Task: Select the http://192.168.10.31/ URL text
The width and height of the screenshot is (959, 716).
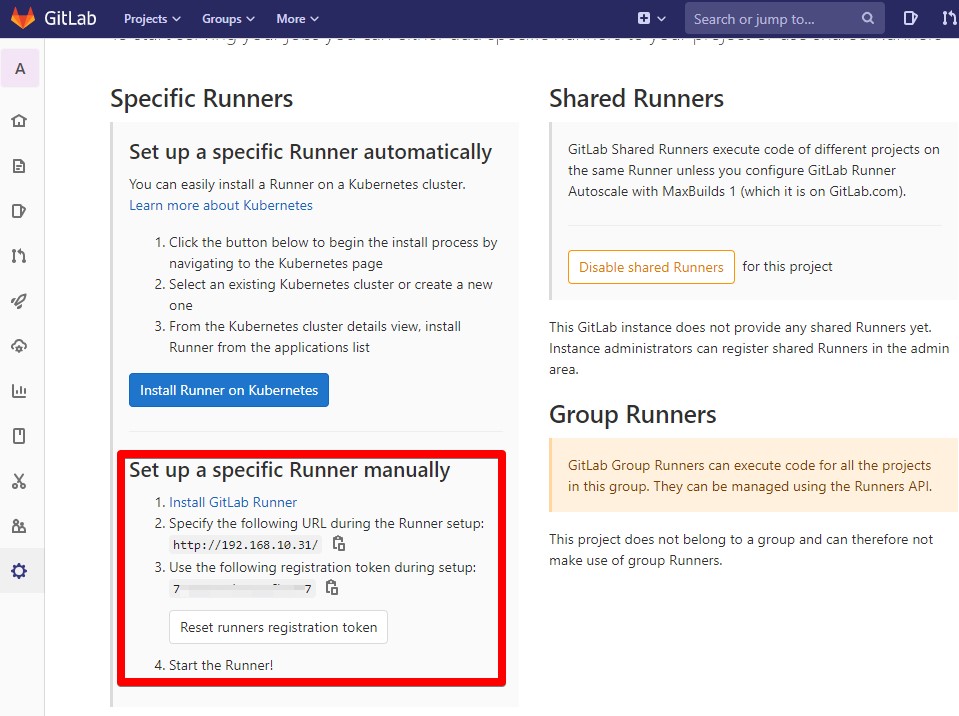Action: tap(245, 544)
